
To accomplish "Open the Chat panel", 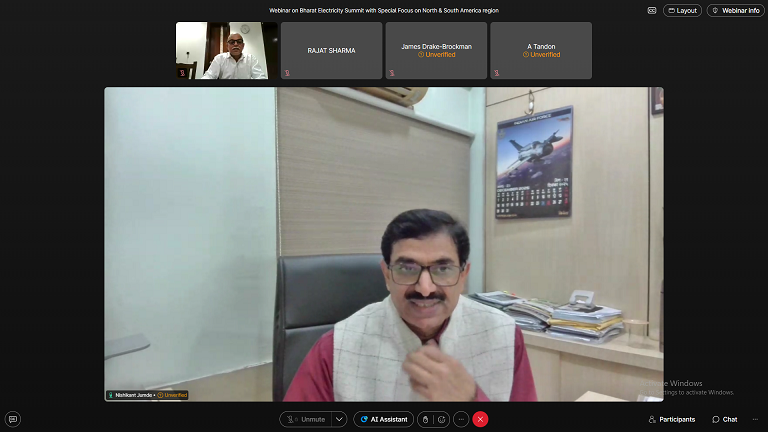I will point(725,419).
